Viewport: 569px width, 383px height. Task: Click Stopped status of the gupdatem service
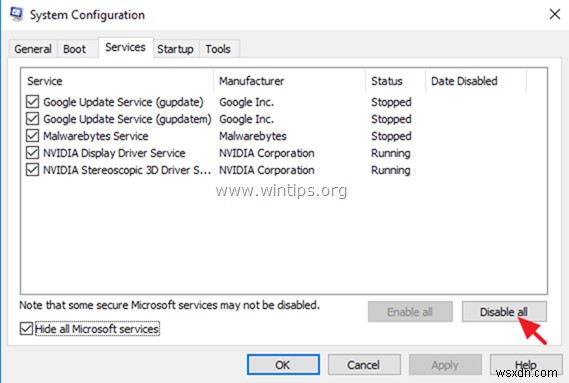(x=391, y=119)
